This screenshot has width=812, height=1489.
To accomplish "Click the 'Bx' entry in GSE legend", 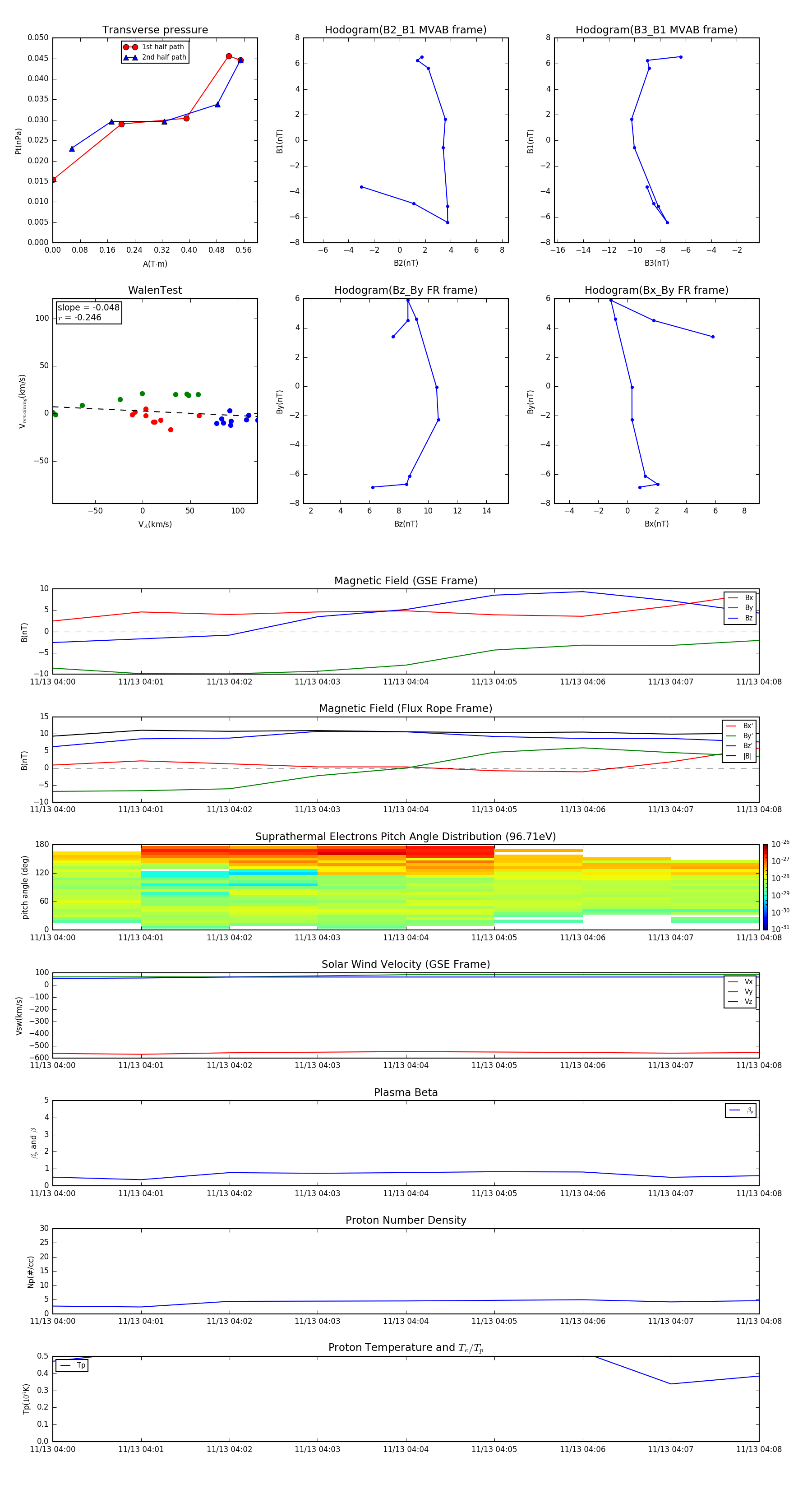I will tap(740, 598).
